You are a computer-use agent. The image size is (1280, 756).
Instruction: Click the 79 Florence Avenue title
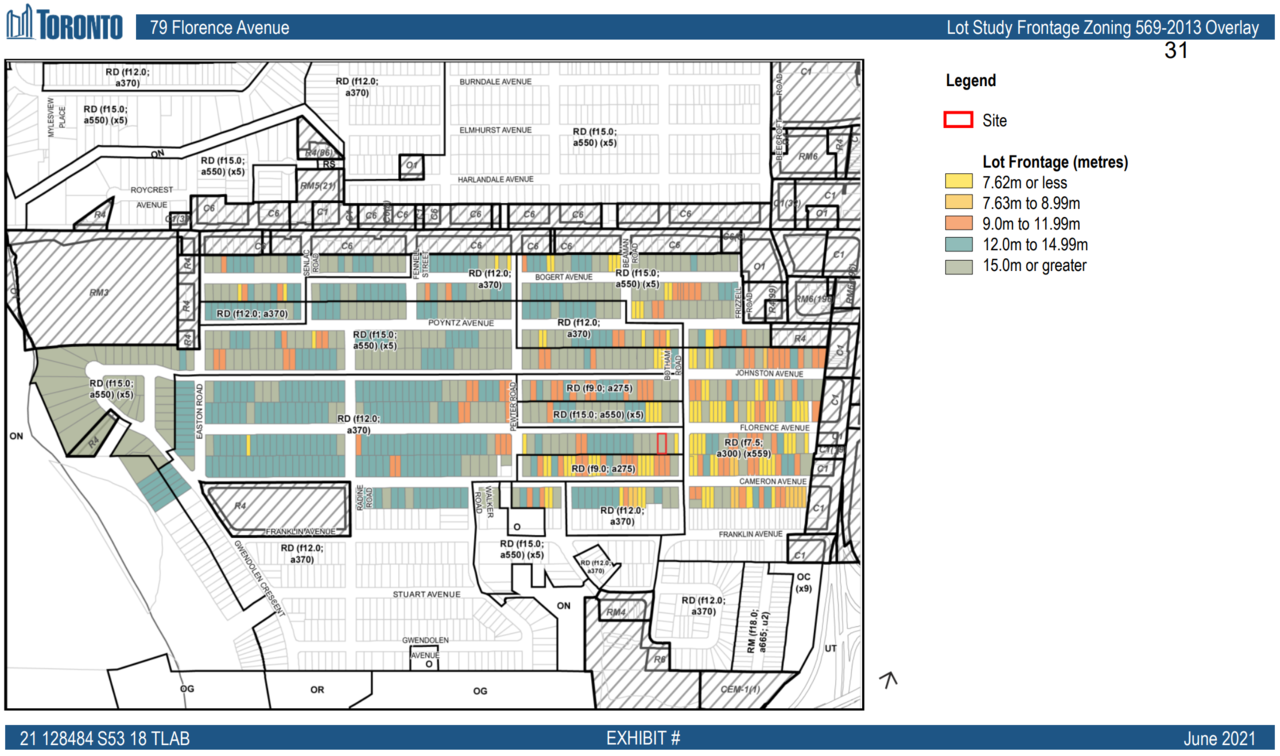coord(219,28)
